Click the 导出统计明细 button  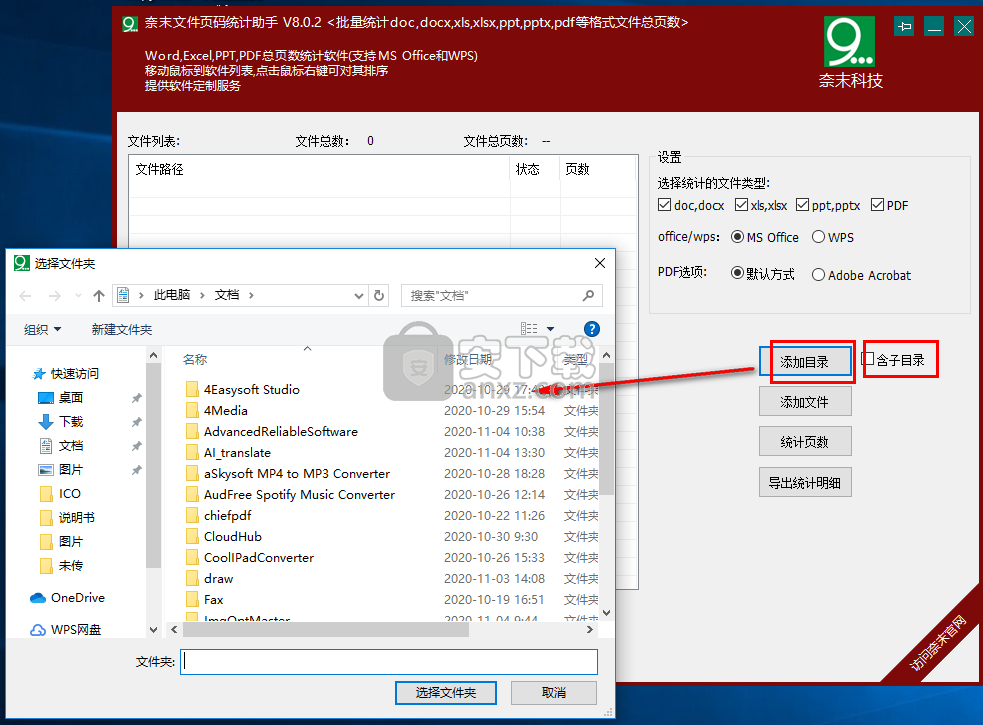click(x=805, y=482)
